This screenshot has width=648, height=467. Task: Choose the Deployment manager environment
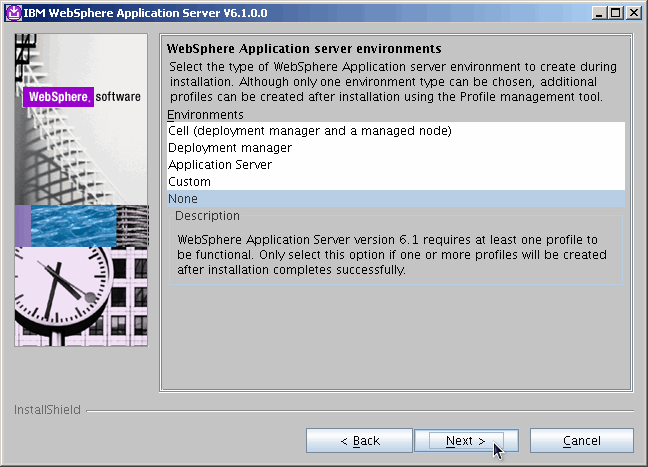230,148
